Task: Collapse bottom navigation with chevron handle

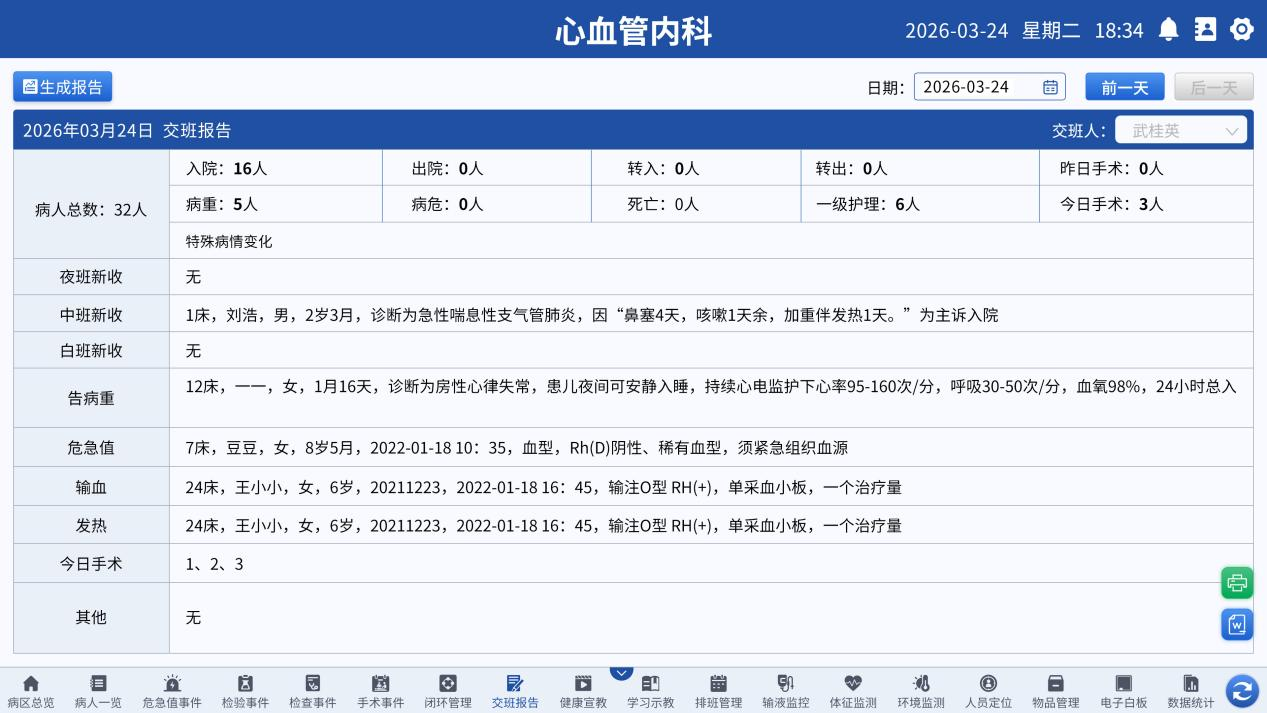Action: [621, 673]
